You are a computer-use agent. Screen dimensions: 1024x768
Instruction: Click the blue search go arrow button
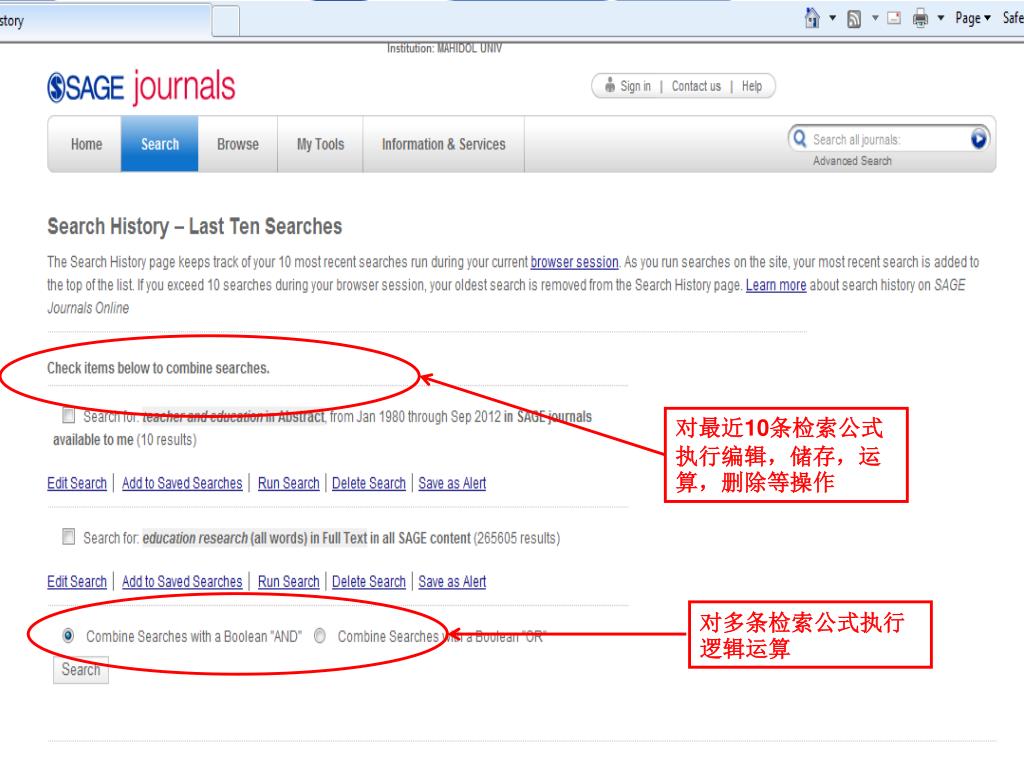click(979, 138)
